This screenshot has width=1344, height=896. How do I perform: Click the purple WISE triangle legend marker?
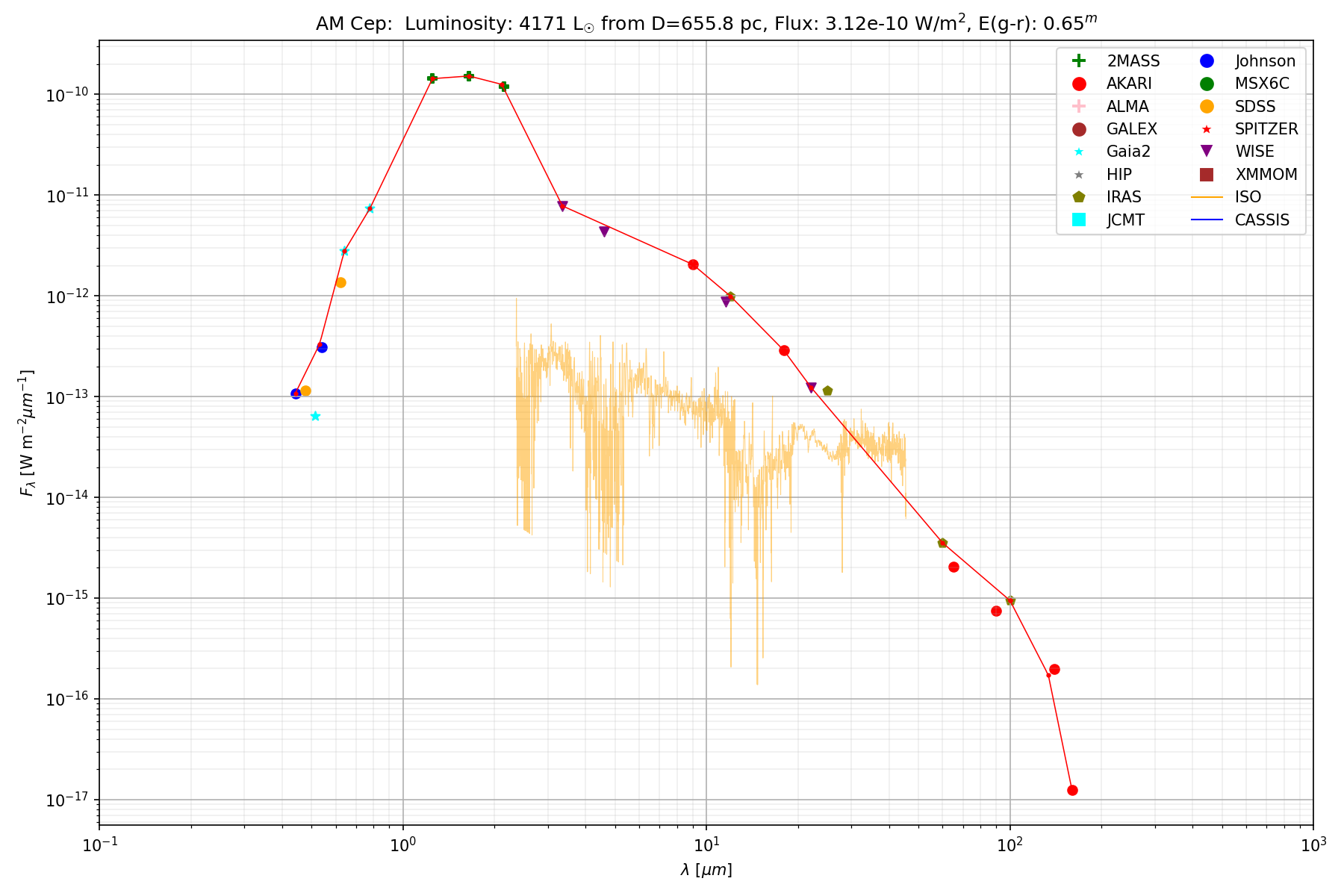coord(1206,152)
